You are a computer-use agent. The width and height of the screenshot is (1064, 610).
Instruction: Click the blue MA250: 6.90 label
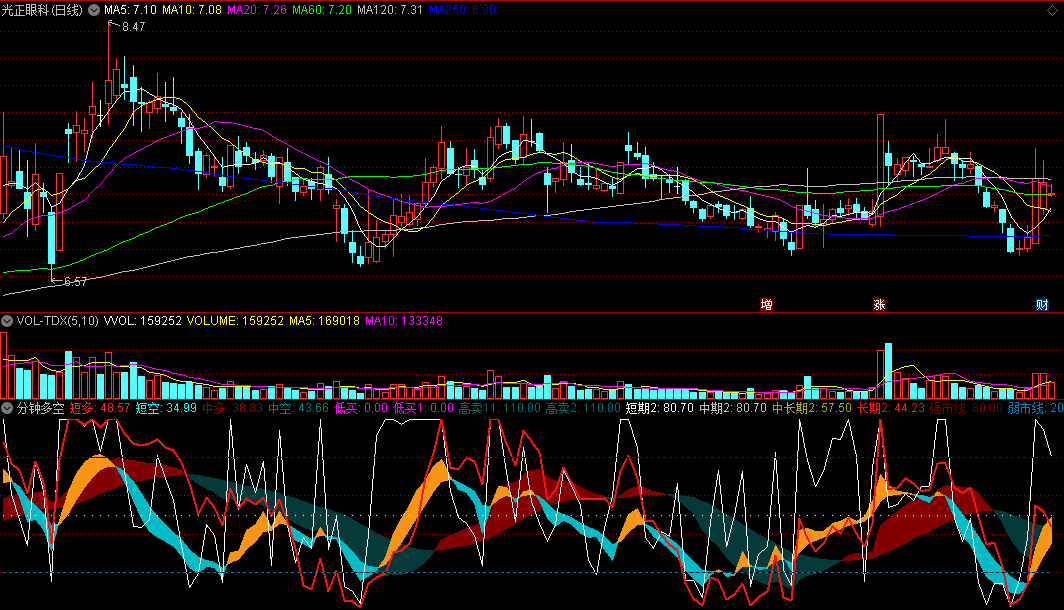click(463, 10)
